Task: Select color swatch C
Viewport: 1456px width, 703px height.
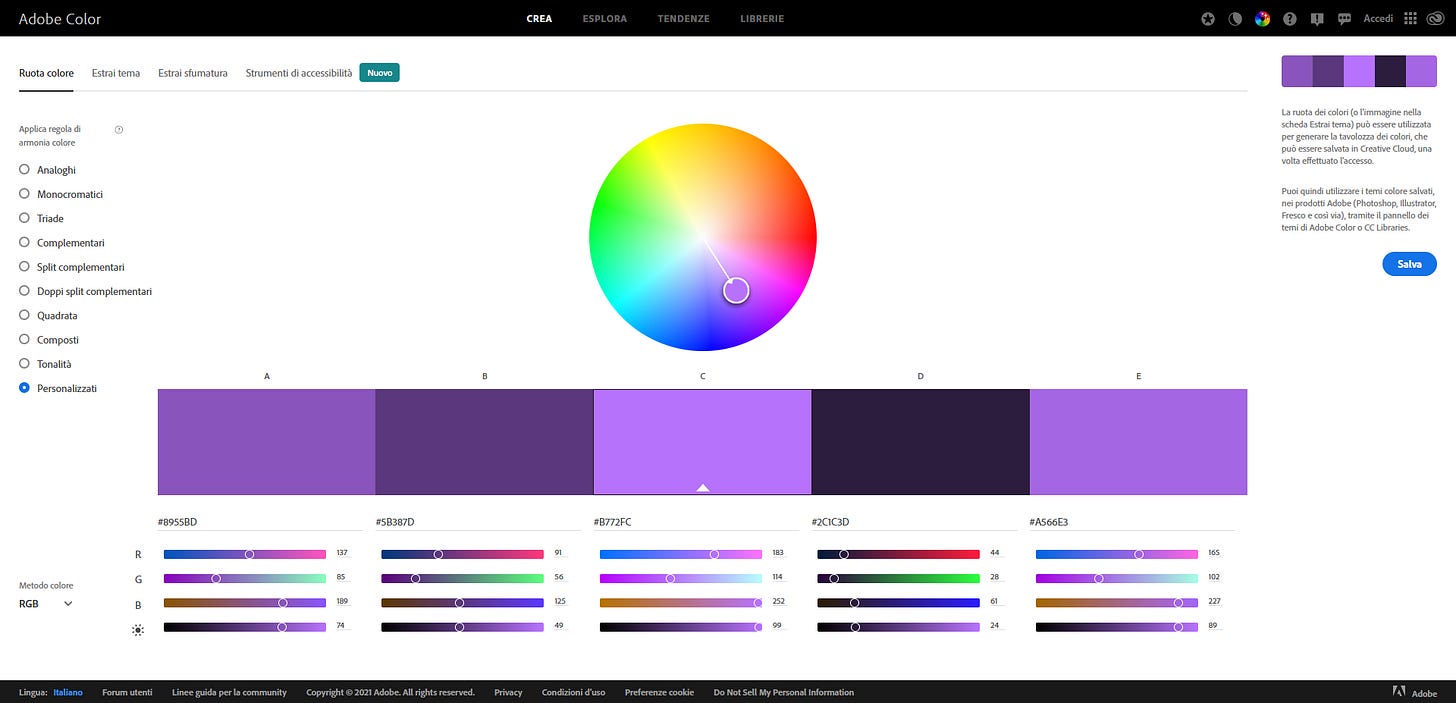Action: 703,442
